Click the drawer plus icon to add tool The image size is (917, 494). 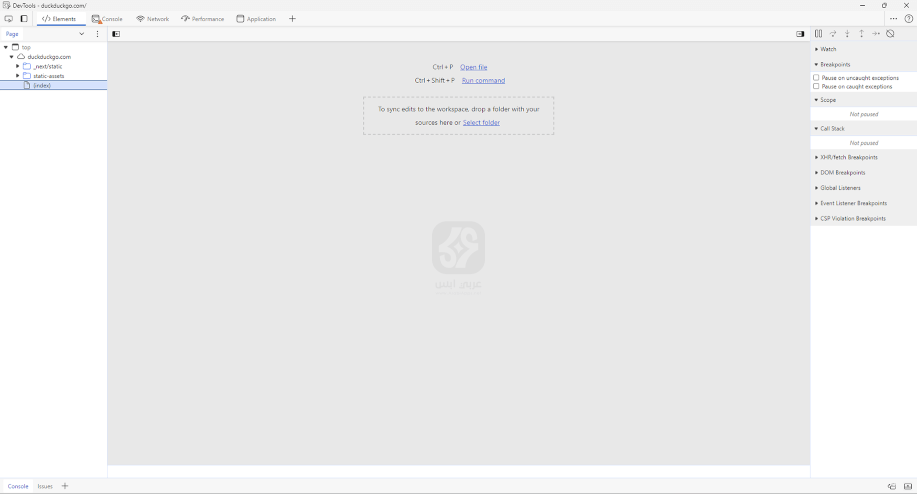(x=65, y=486)
